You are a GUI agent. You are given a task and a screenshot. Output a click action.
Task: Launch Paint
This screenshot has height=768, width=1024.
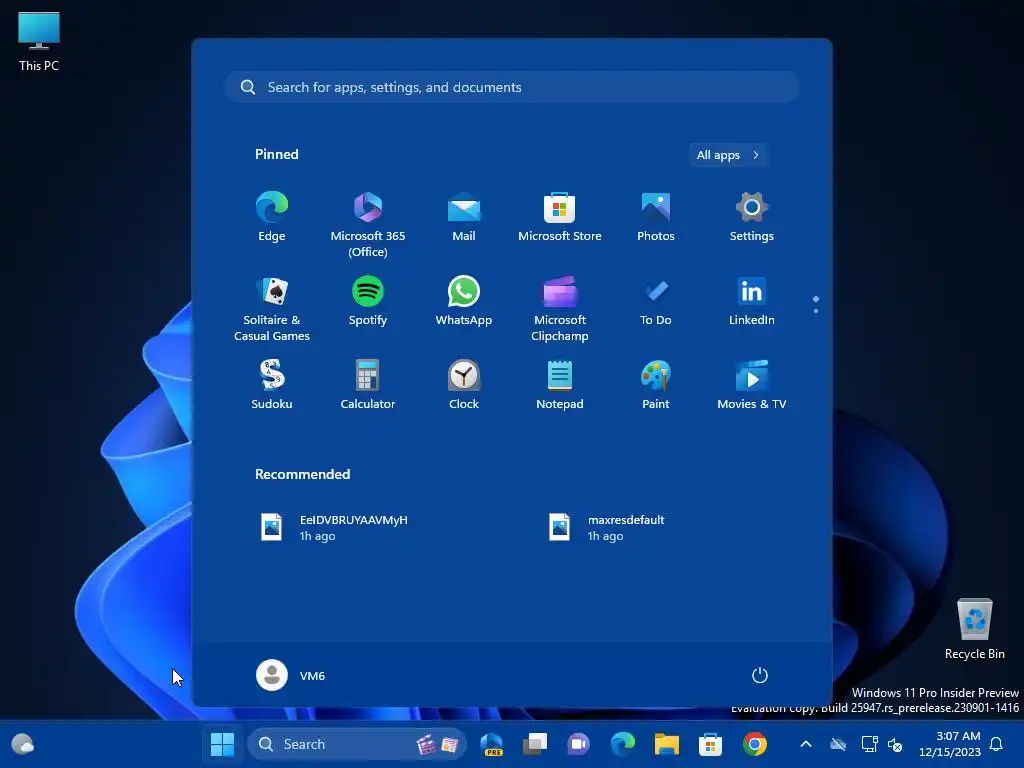(656, 385)
